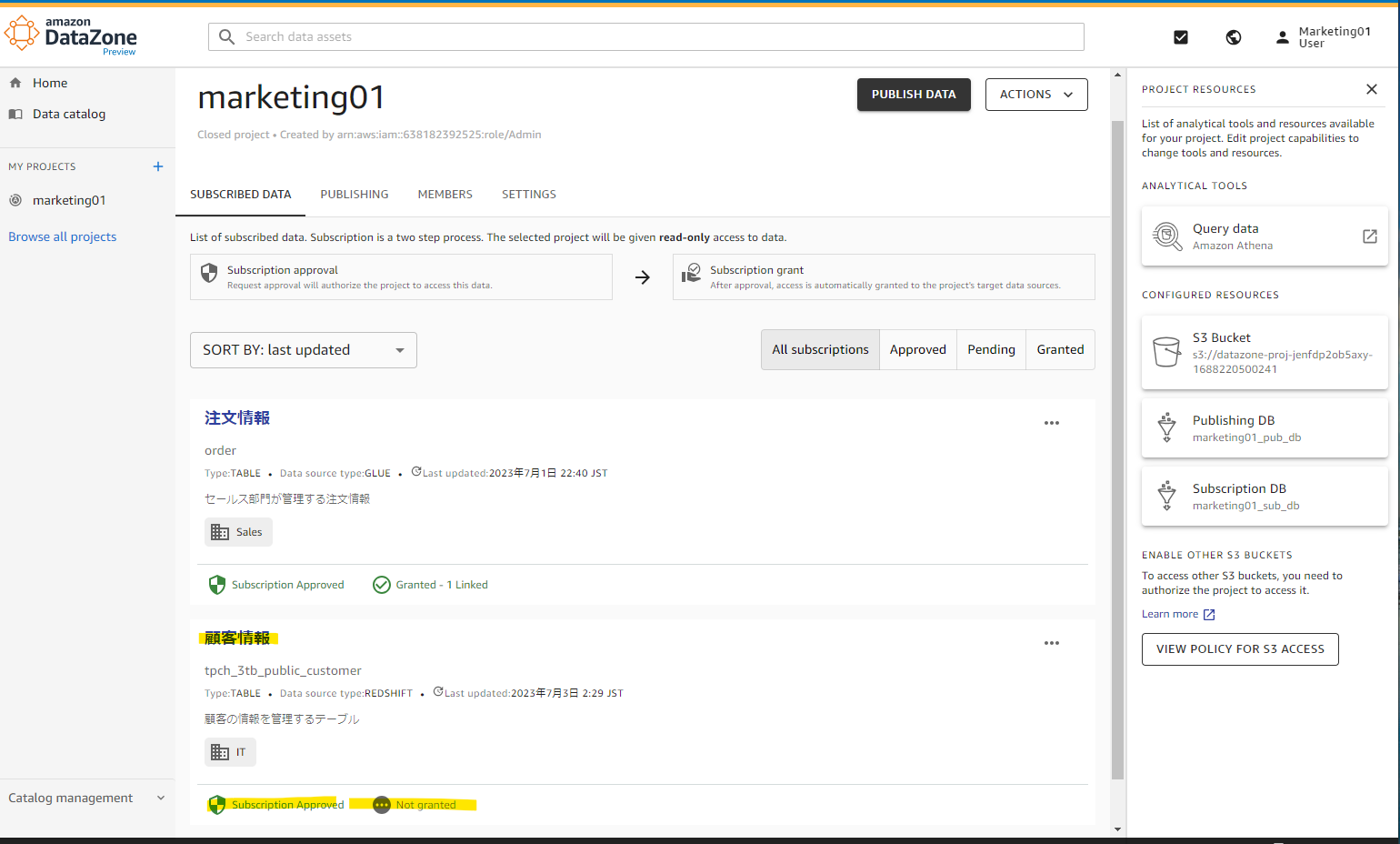The width and height of the screenshot is (1400, 844).
Task: Click the S3 Bucket resource card
Action: click(1265, 353)
